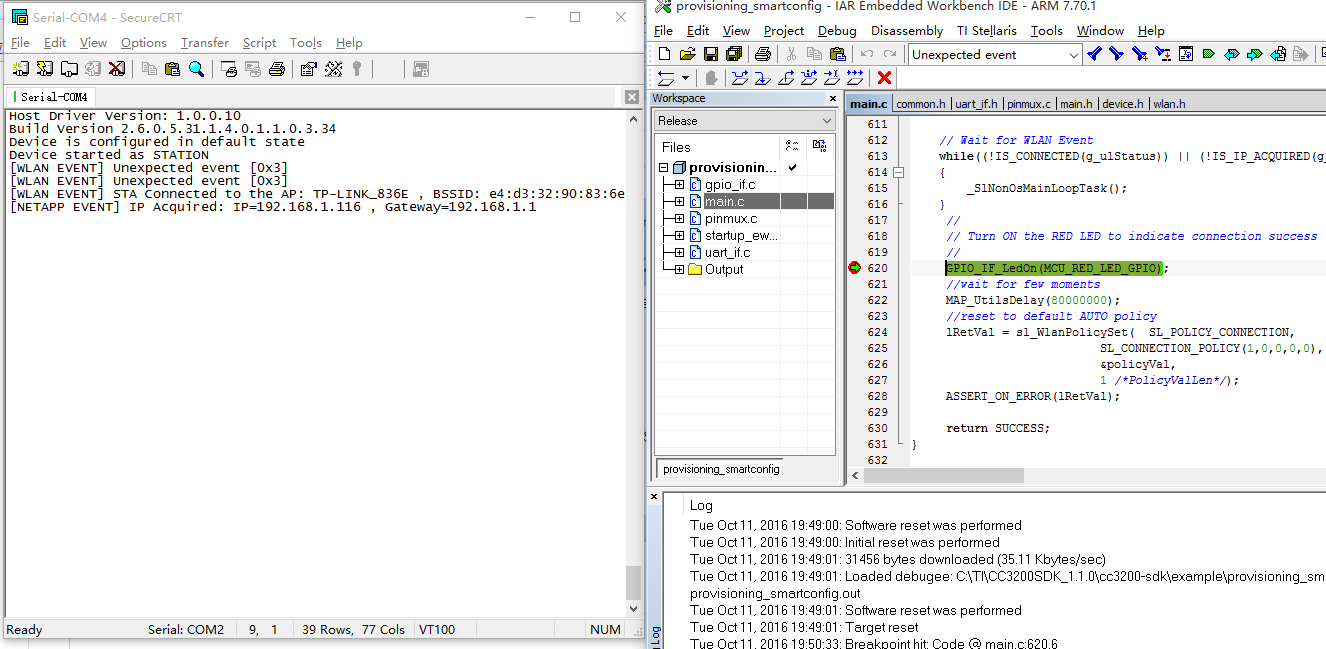Open Release configuration dropdown in Workspace
Screen dimensions: 1326x649
744,121
